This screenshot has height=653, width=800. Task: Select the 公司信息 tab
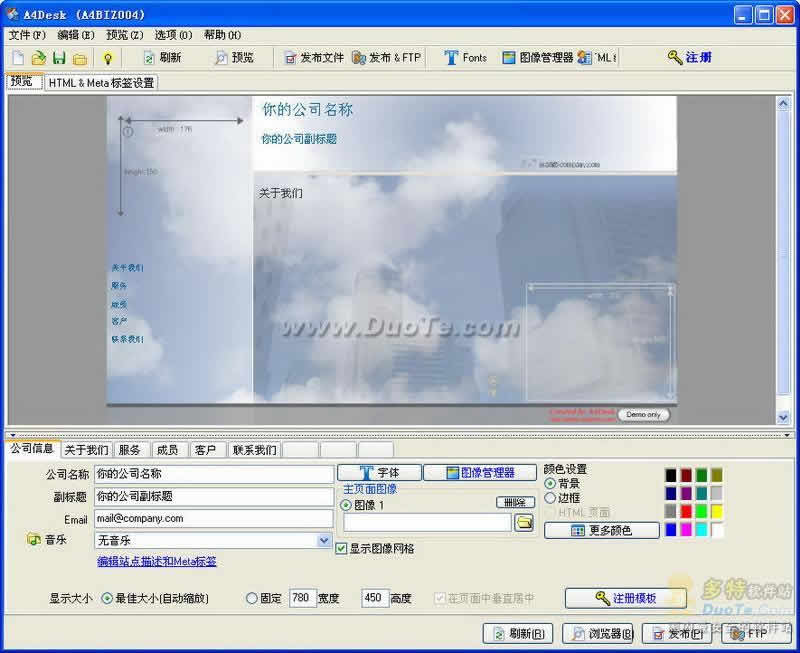click(32, 448)
